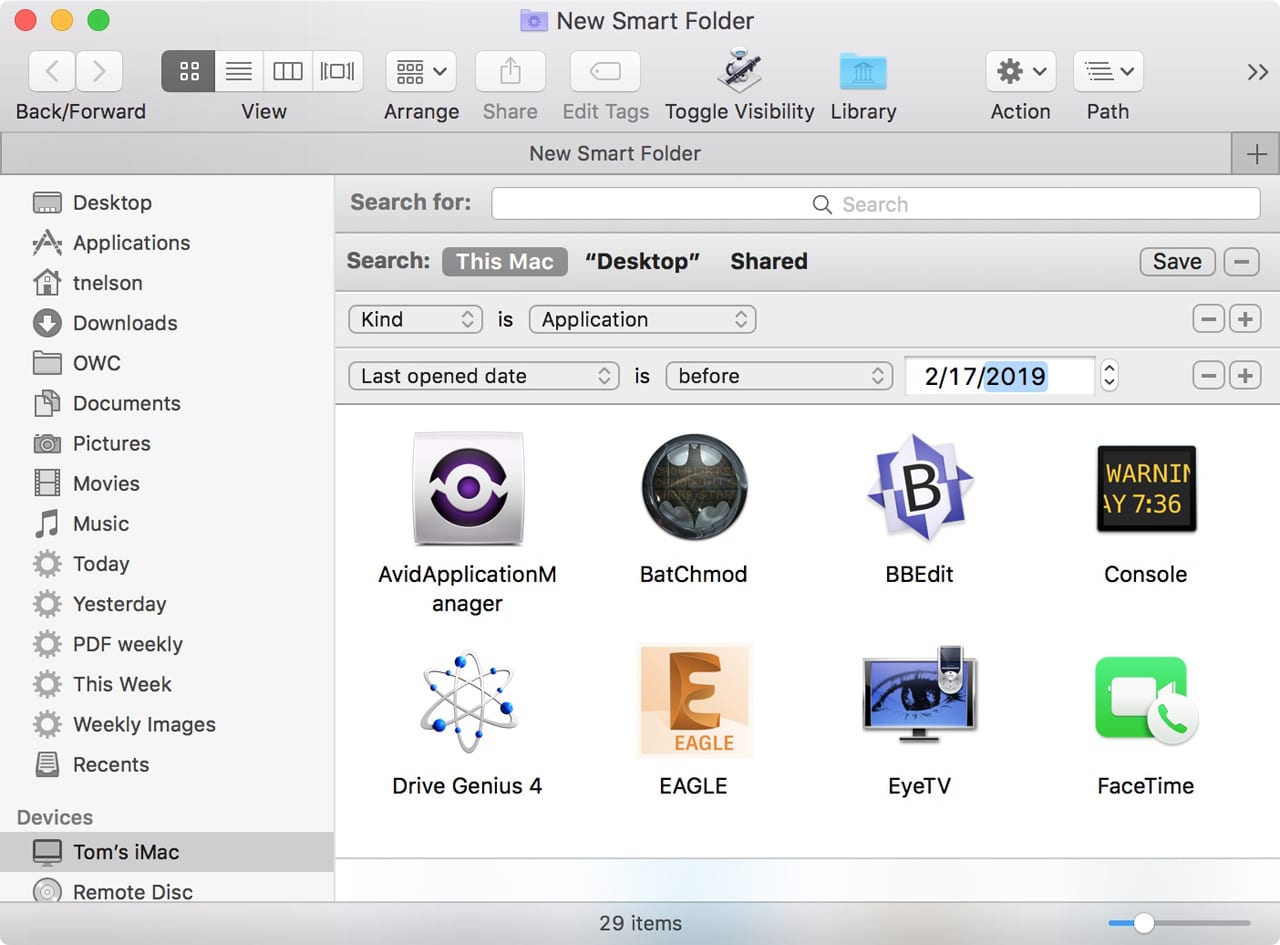Select the FaceTime app icon

[1146, 700]
